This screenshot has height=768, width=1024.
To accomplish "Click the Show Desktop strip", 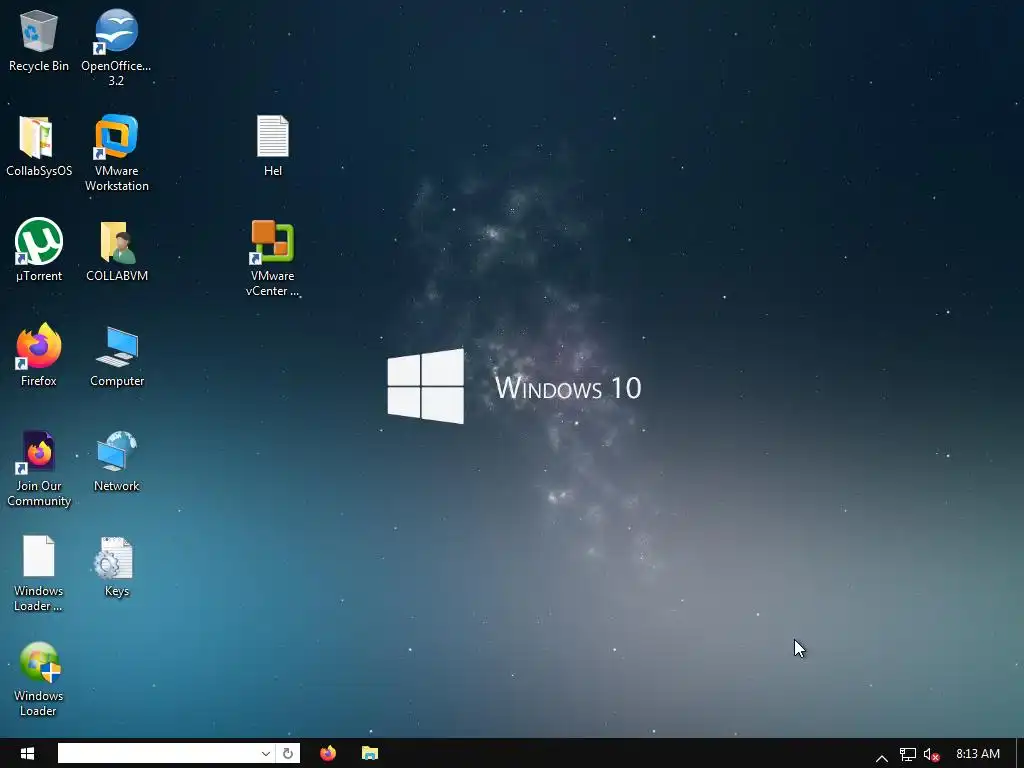I will click(x=1019, y=753).
